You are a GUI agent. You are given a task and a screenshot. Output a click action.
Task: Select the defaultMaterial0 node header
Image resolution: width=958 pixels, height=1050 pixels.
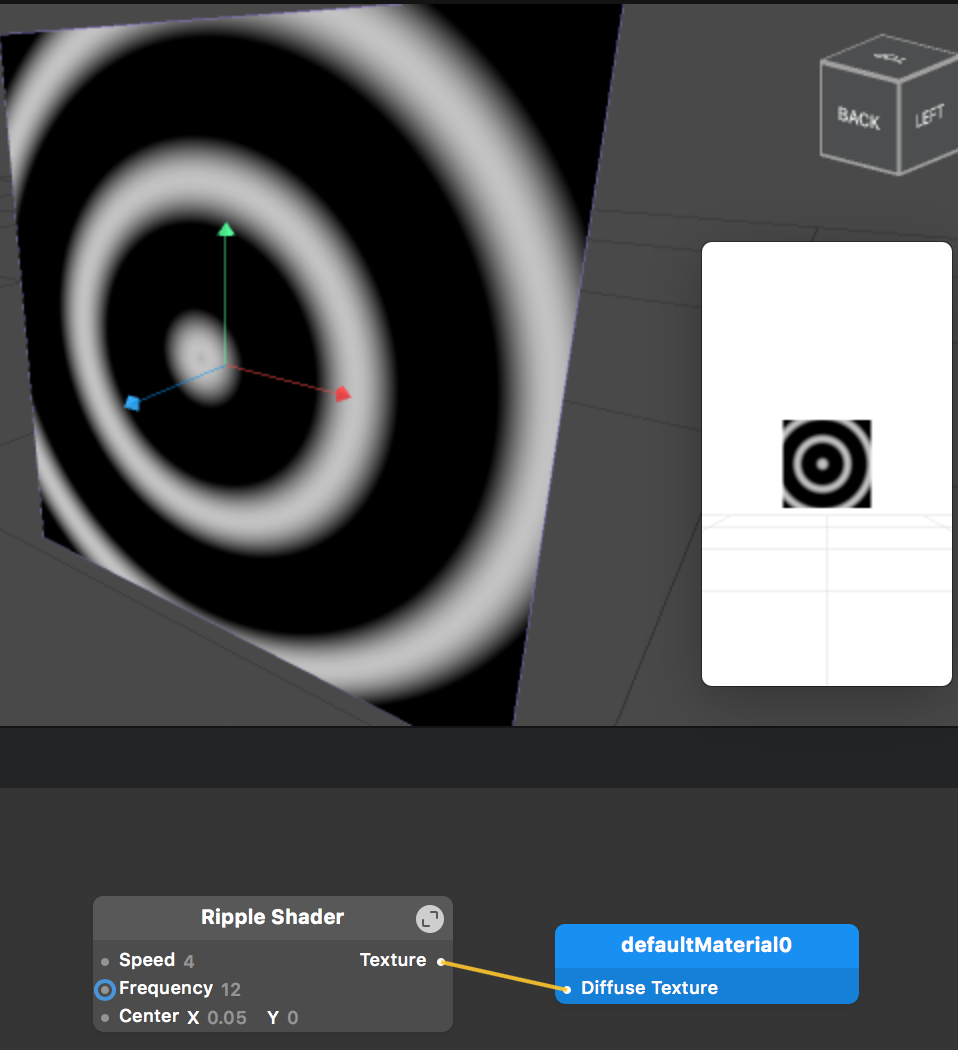706,944
